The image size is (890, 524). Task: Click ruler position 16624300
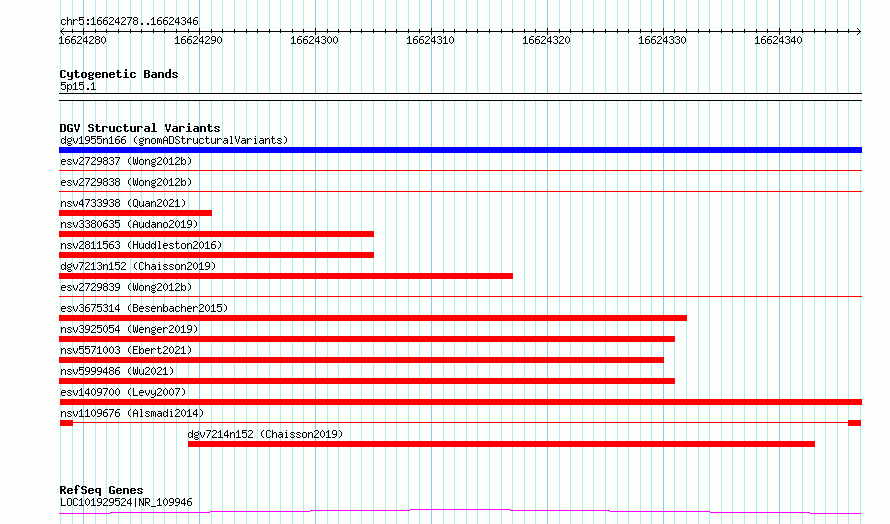tap(314, 40)
